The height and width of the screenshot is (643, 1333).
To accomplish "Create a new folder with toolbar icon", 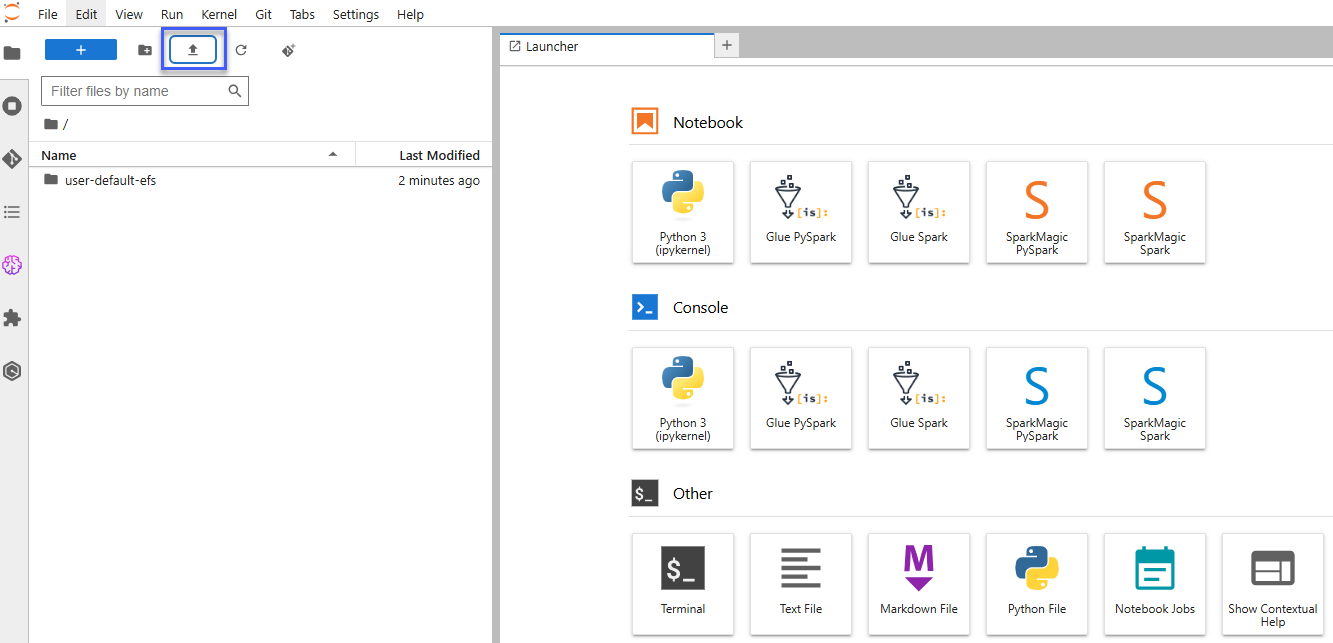I will 145,50.
